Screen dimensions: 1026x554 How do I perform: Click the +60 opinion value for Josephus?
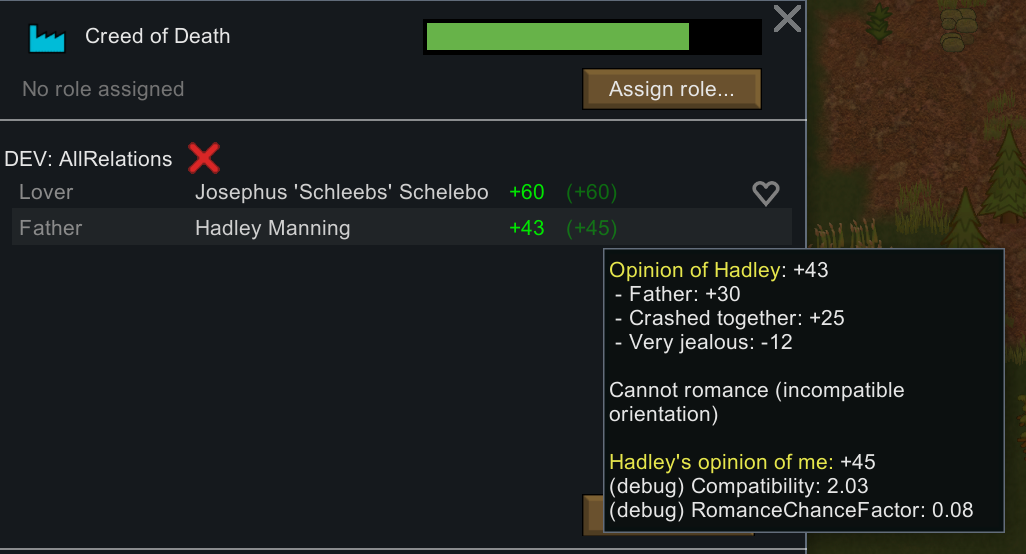tap(527, 192)
